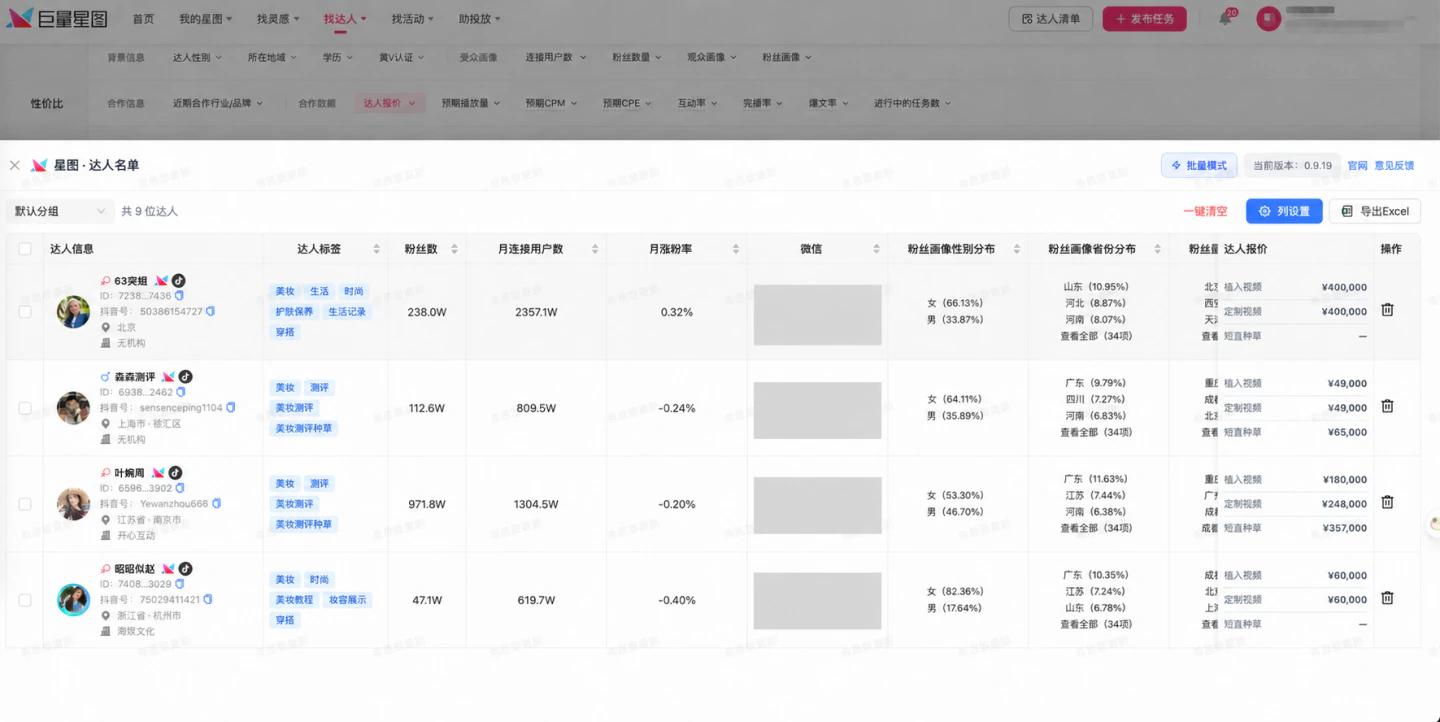Enable 批量模式 batch mode
The image size is (1440, 722).
point(1199,165)
